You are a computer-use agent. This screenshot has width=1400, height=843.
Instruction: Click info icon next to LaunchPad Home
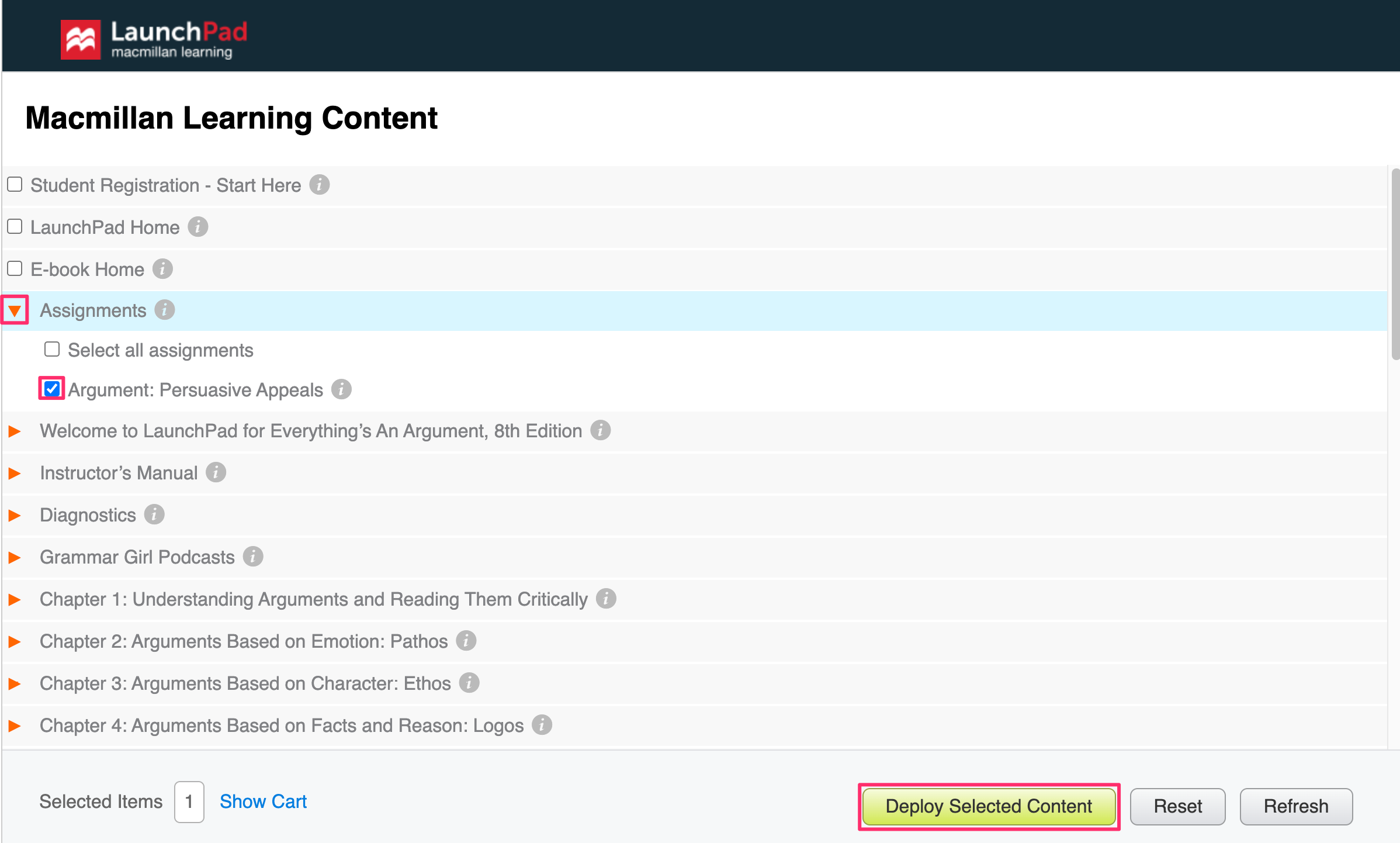(197, 227)
